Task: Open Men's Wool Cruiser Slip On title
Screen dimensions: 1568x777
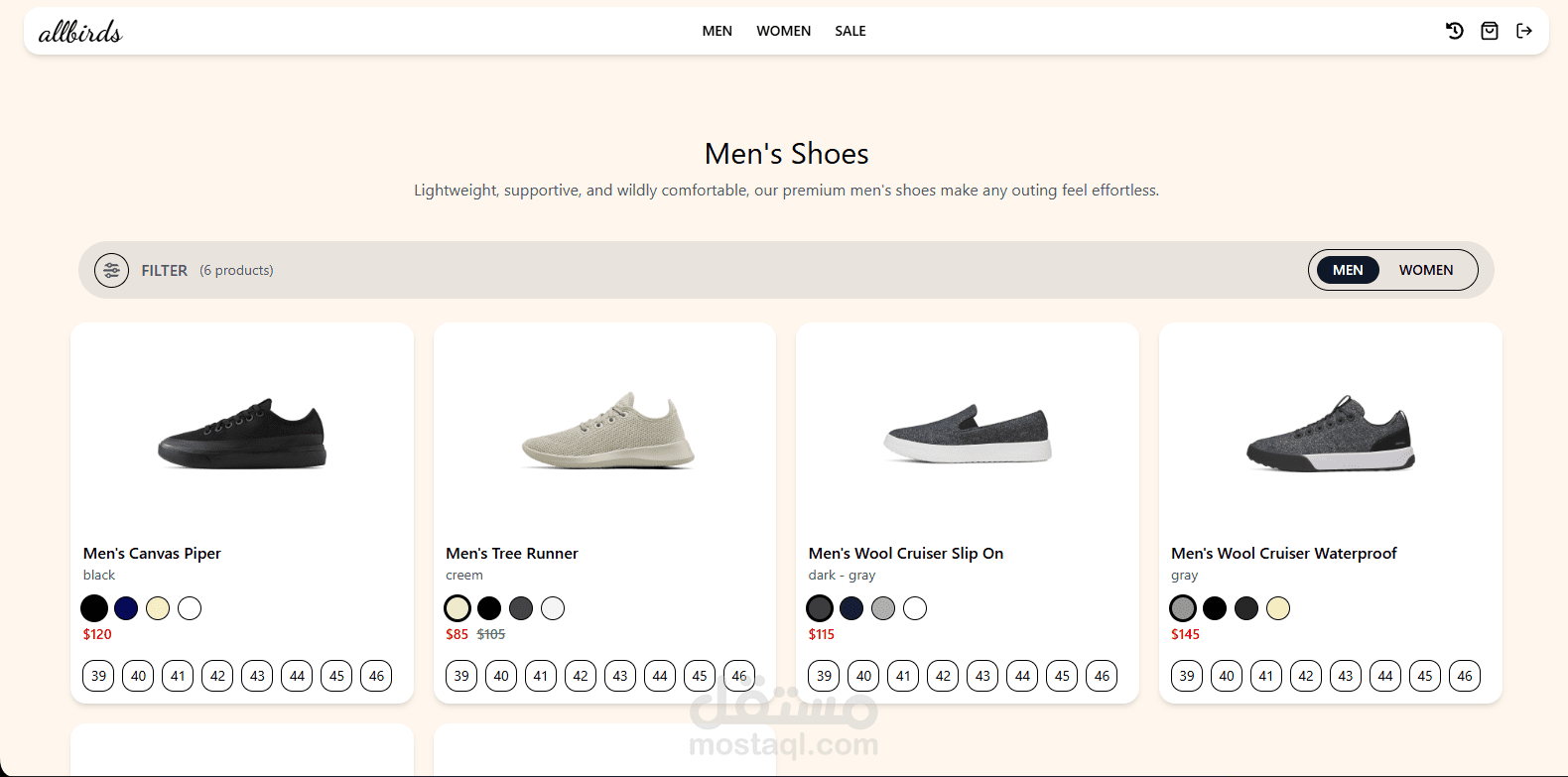Action: coord(905,553)
